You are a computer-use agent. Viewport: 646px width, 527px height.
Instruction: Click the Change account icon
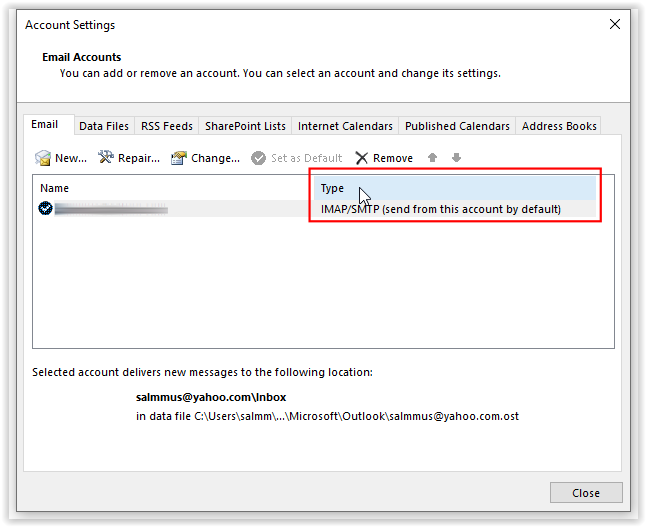[179, 158]
